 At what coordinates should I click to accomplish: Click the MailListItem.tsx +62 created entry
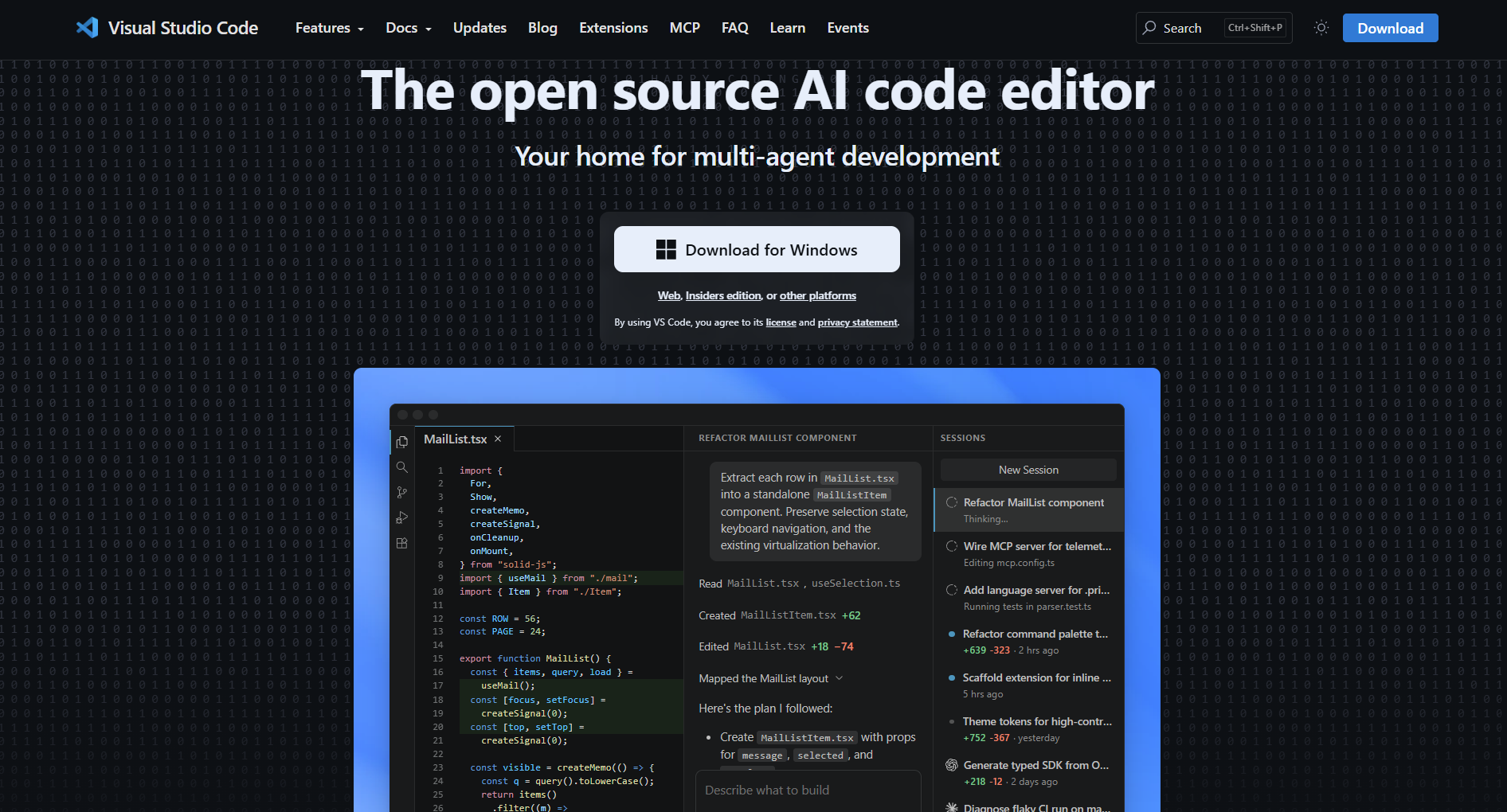pyautogui.click(x=779, y=615)
